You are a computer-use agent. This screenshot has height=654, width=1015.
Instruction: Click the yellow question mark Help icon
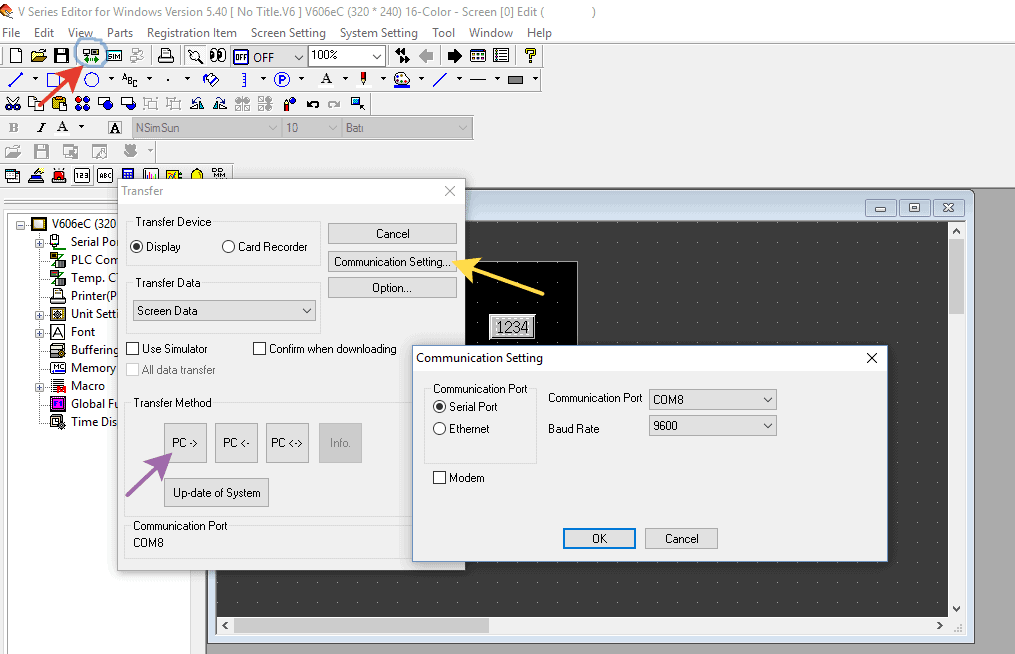531,56
